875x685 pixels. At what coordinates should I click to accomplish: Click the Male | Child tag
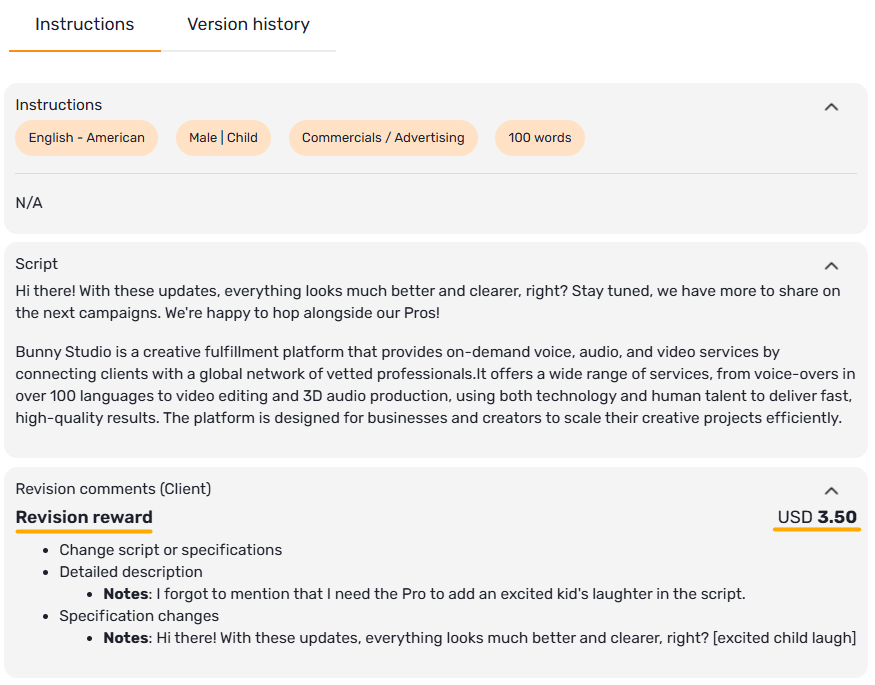(x=223, y=138)
